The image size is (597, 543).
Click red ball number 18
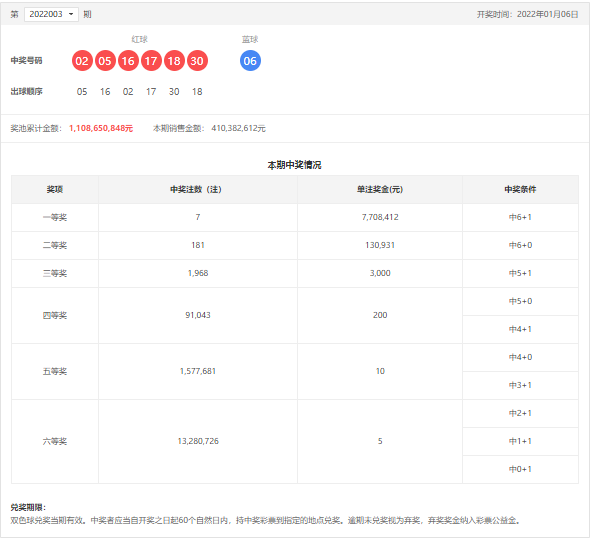(174, 61)
